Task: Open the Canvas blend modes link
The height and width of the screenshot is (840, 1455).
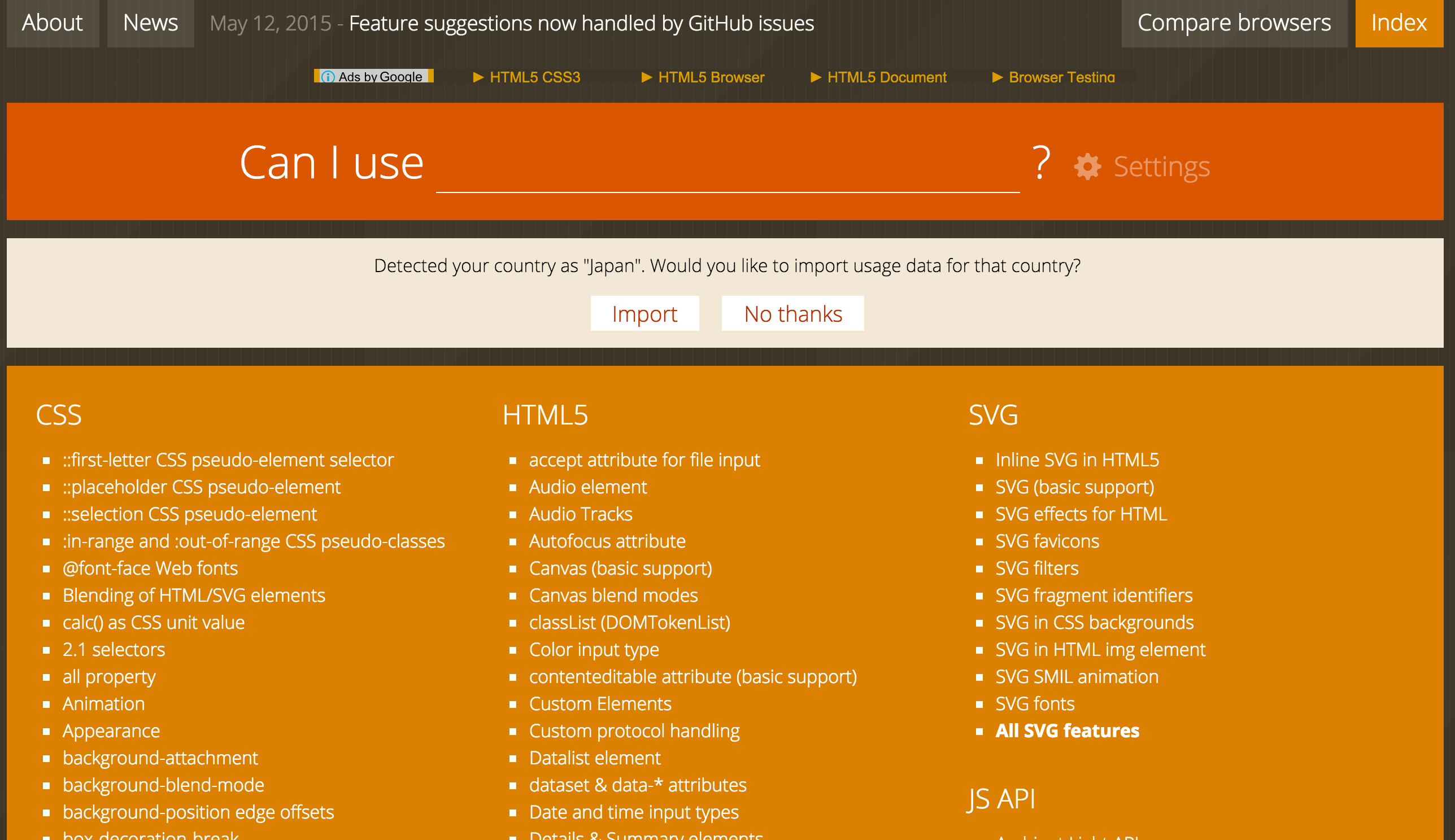Action: (x=613, y=596)
